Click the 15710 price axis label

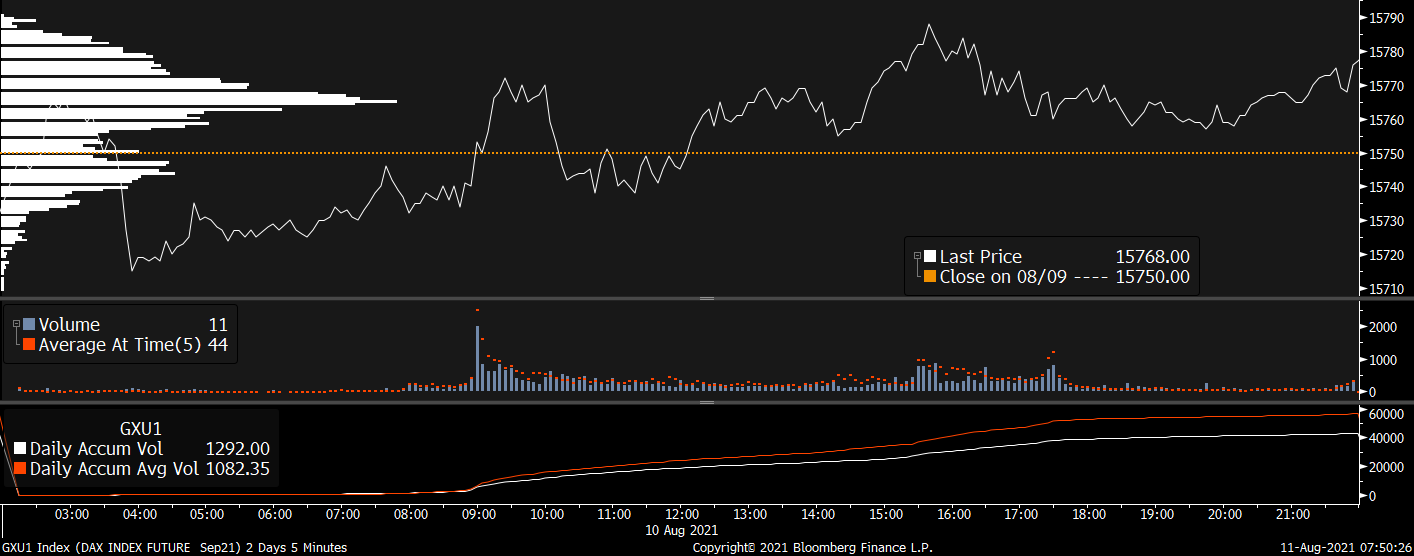point(1387,289)
